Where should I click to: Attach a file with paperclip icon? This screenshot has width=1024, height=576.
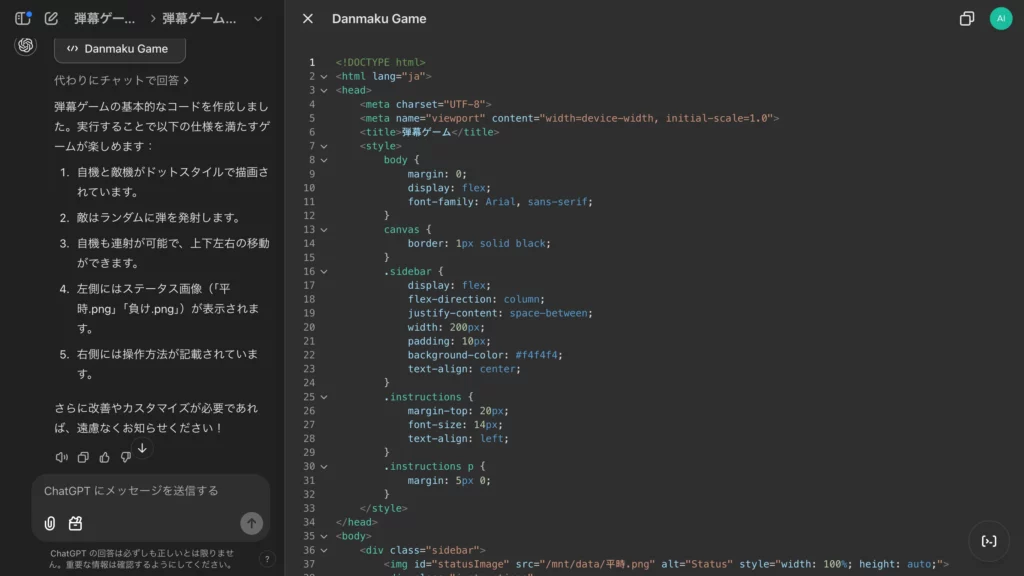[50, 523]
